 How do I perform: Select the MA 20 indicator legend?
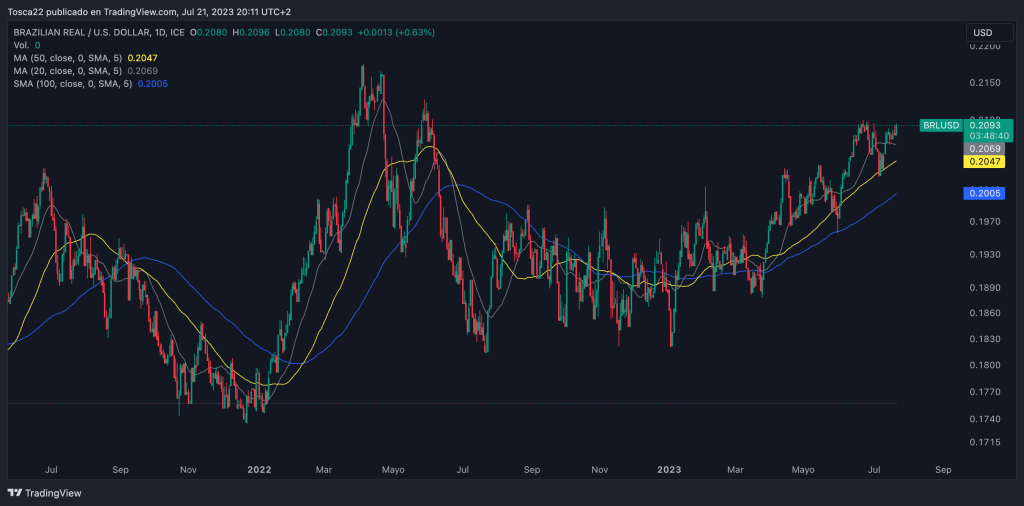tap(68, 72)
